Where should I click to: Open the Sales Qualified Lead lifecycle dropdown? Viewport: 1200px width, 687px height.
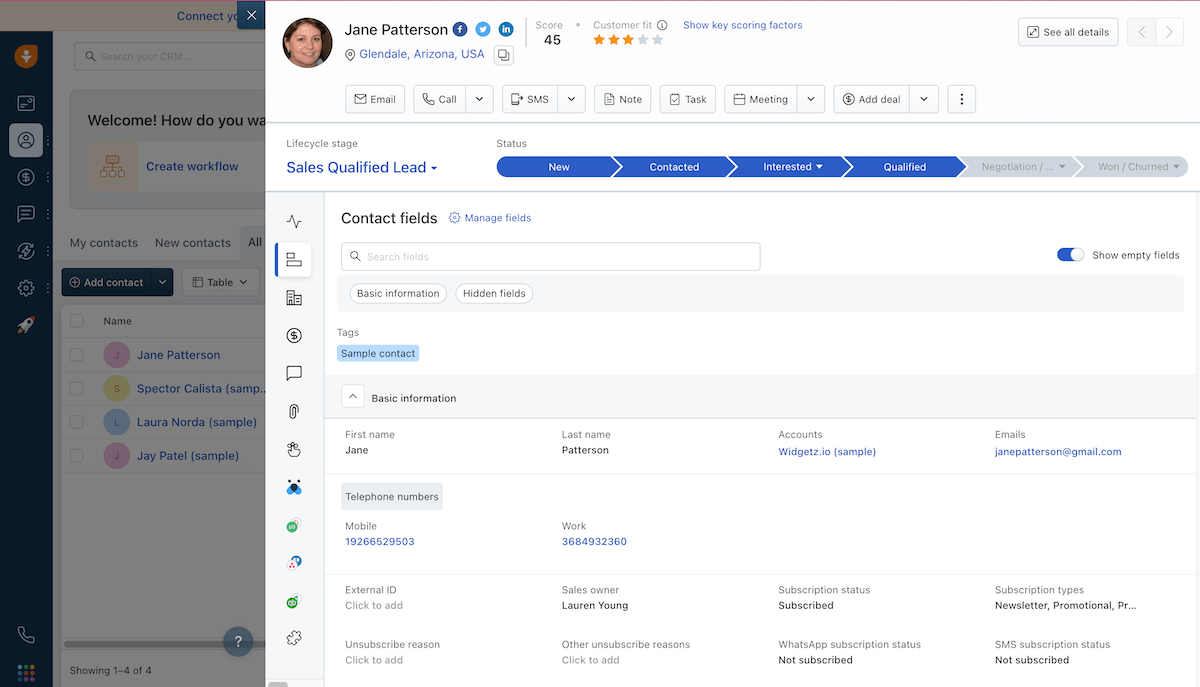point(362,168)
